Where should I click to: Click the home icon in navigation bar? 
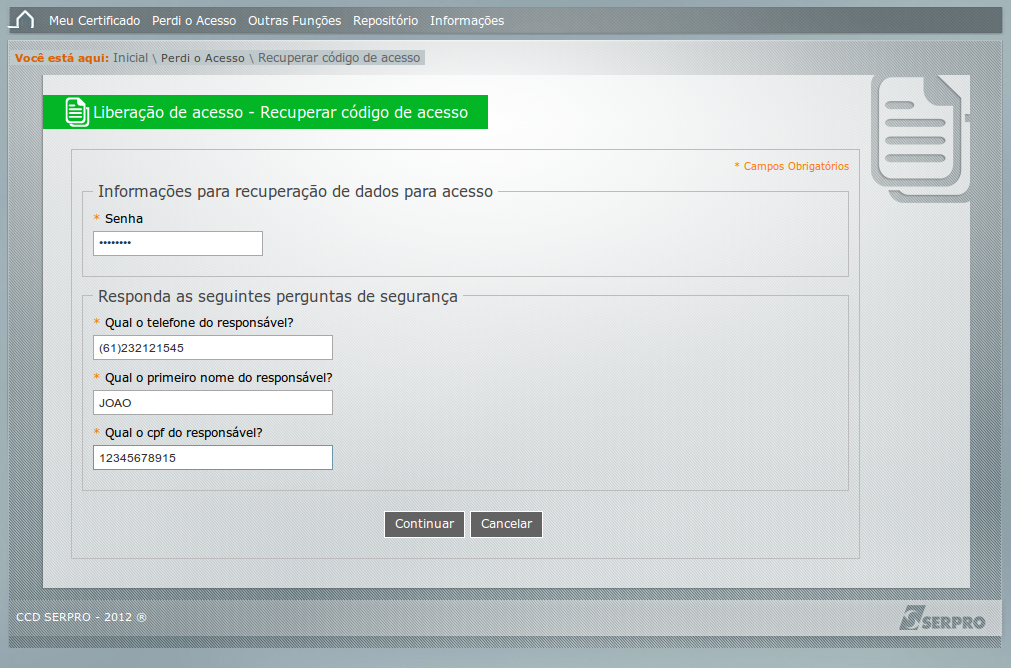[x=21, y=19]
